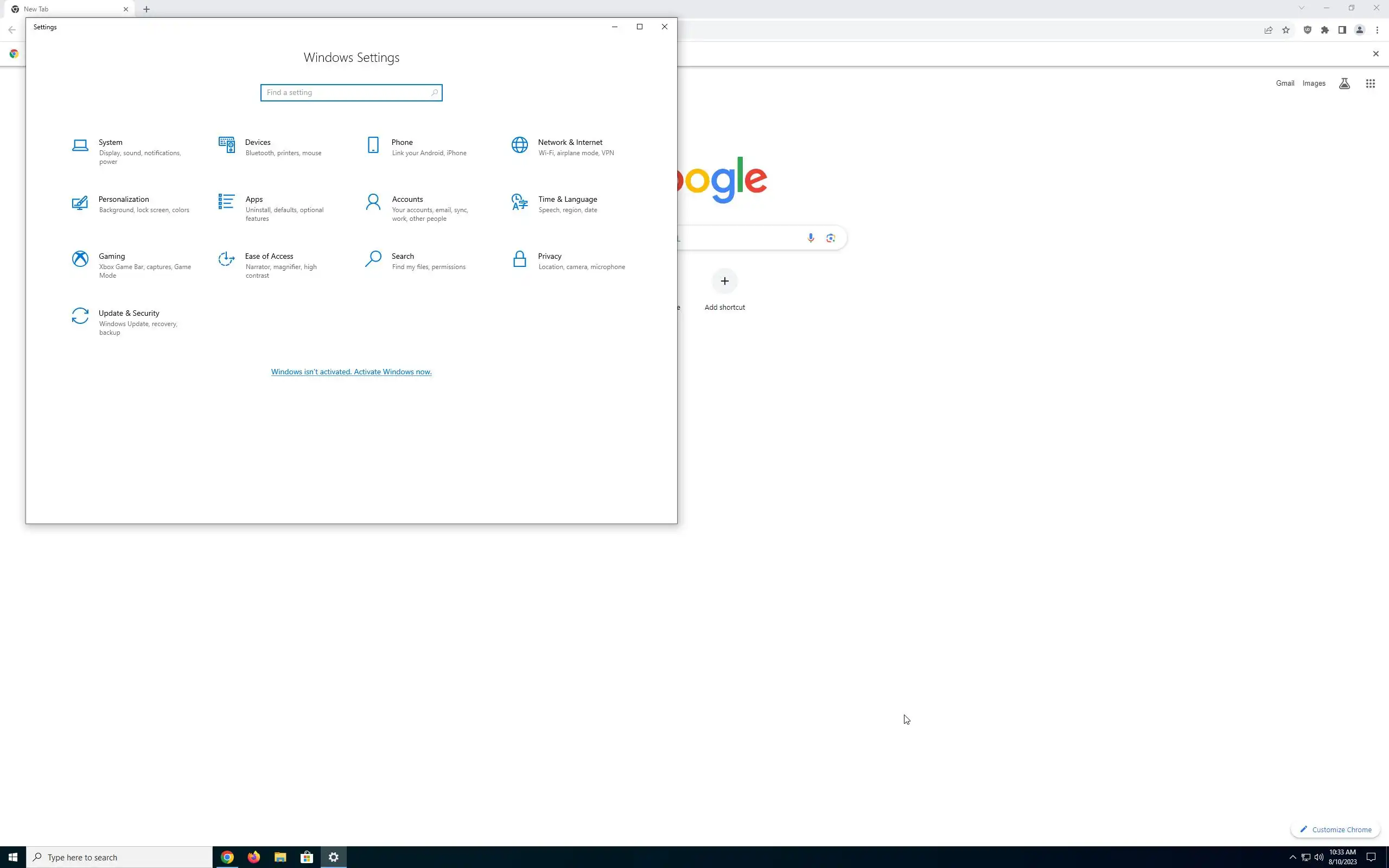1389x868 pixels.
Task: Open Ease of Access settings
Action: (269, 257)
